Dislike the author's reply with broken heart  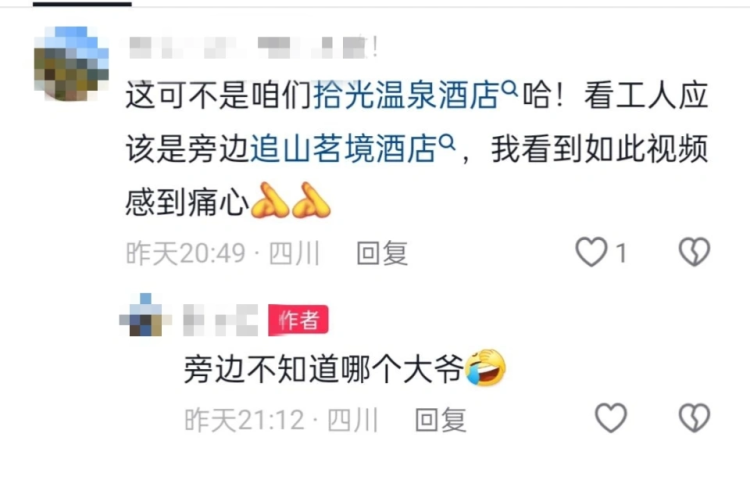pos(695,418)
